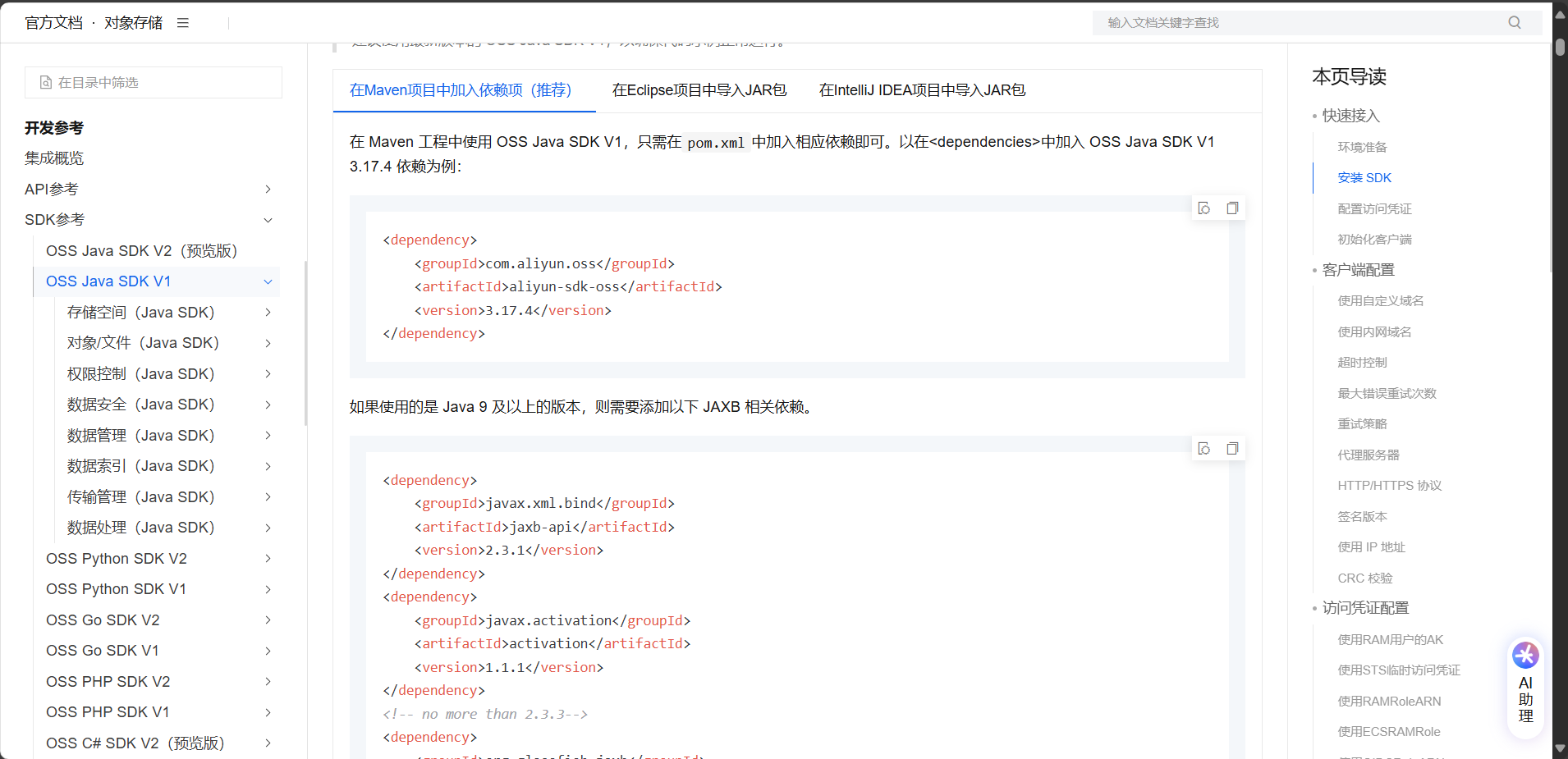Expand the API参考 section

pos(268,190)
